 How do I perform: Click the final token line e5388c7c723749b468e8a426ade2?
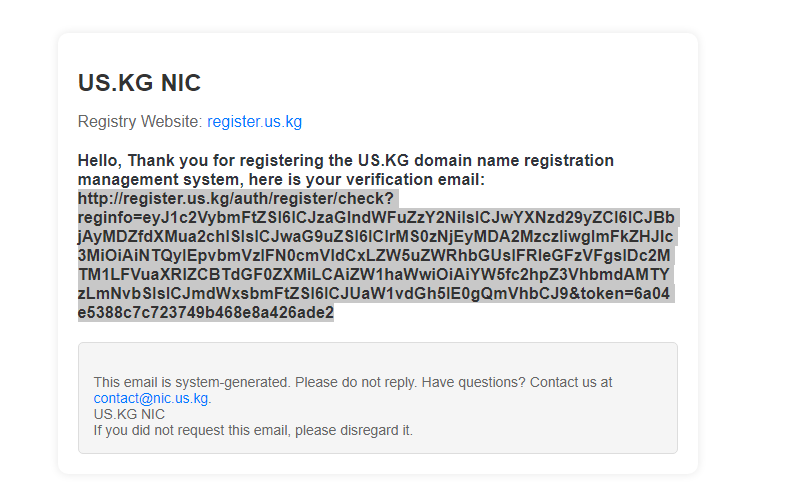[x=206, y=313]
